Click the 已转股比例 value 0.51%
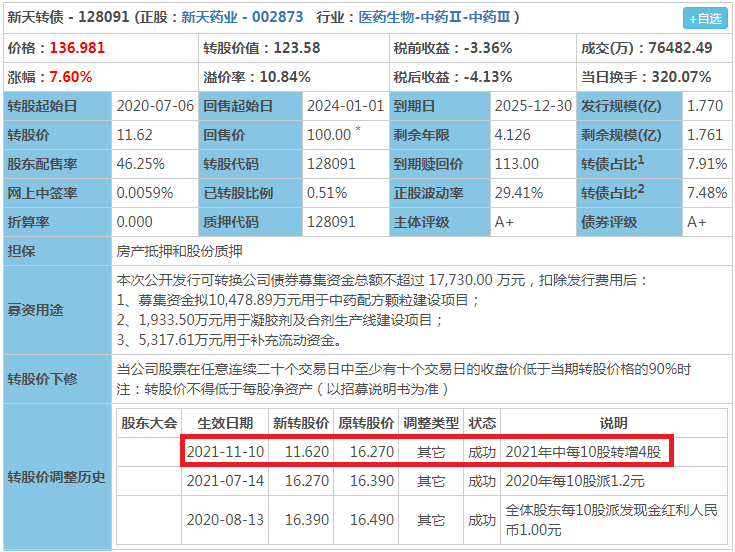Image resolution: width=735 pixels, height=552 pixels. (x=327, y=193)
